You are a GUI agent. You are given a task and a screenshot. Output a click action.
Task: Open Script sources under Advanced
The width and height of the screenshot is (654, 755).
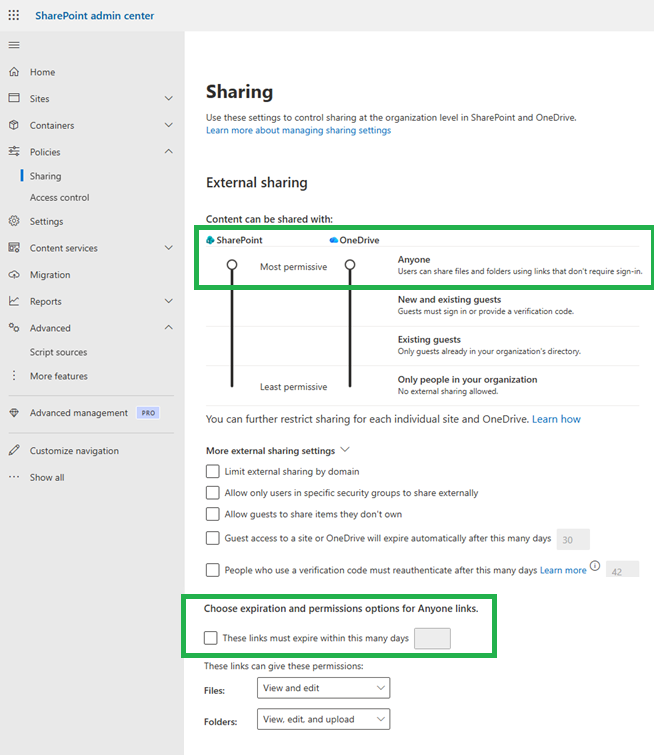58,352
